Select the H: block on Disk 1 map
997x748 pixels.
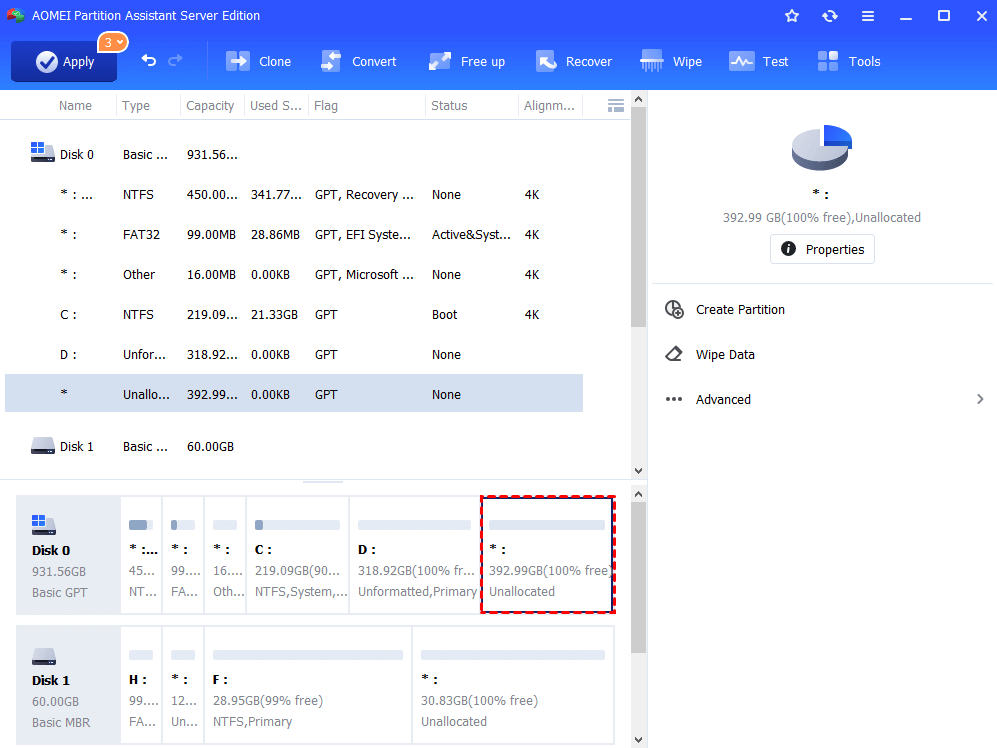pos(141,685)
